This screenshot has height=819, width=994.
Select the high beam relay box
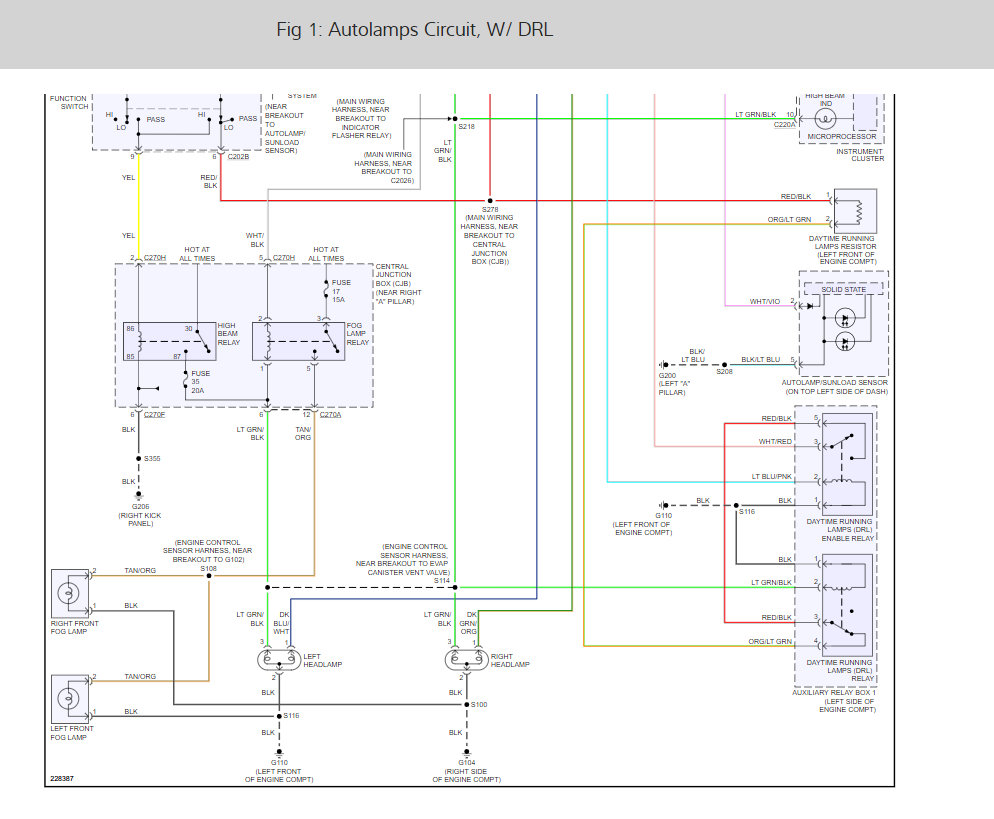[169, 342]
